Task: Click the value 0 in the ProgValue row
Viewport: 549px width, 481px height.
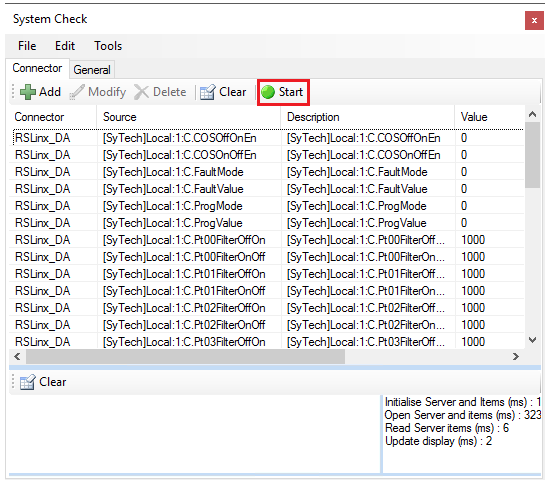Action: 464,223
